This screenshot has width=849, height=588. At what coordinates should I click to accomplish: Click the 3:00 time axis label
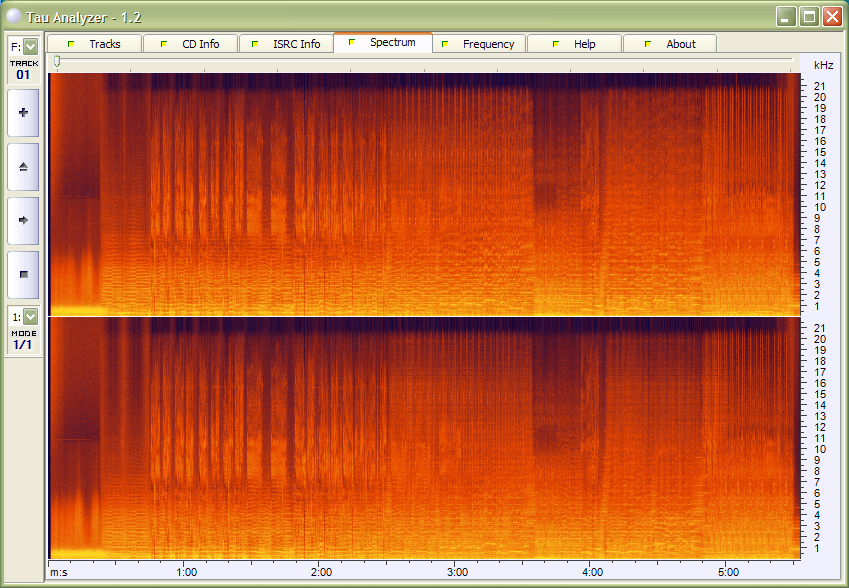pyautogui.click(x=458, y=572)
